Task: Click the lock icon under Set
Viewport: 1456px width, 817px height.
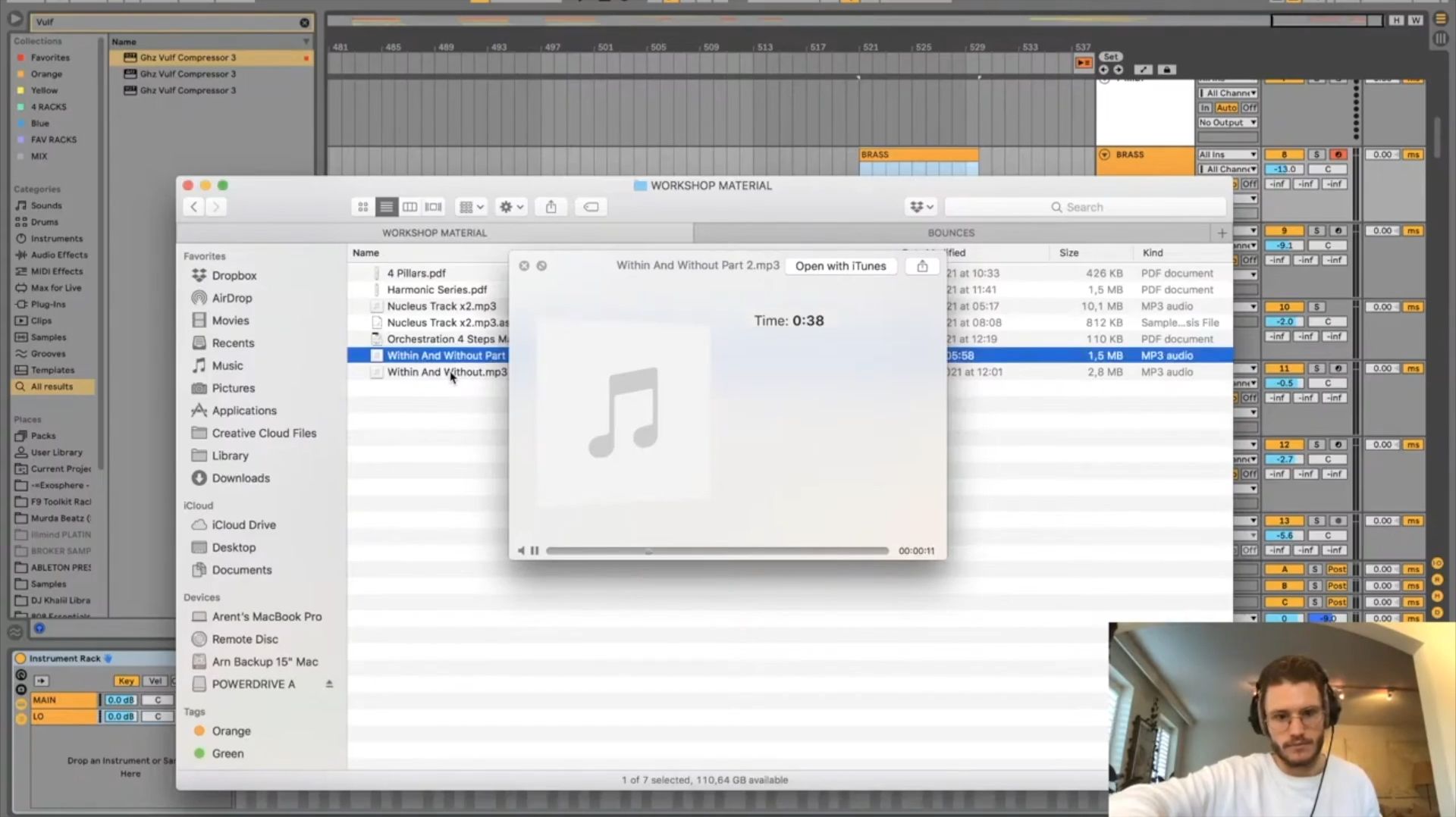Action: tap(1167, 70)
